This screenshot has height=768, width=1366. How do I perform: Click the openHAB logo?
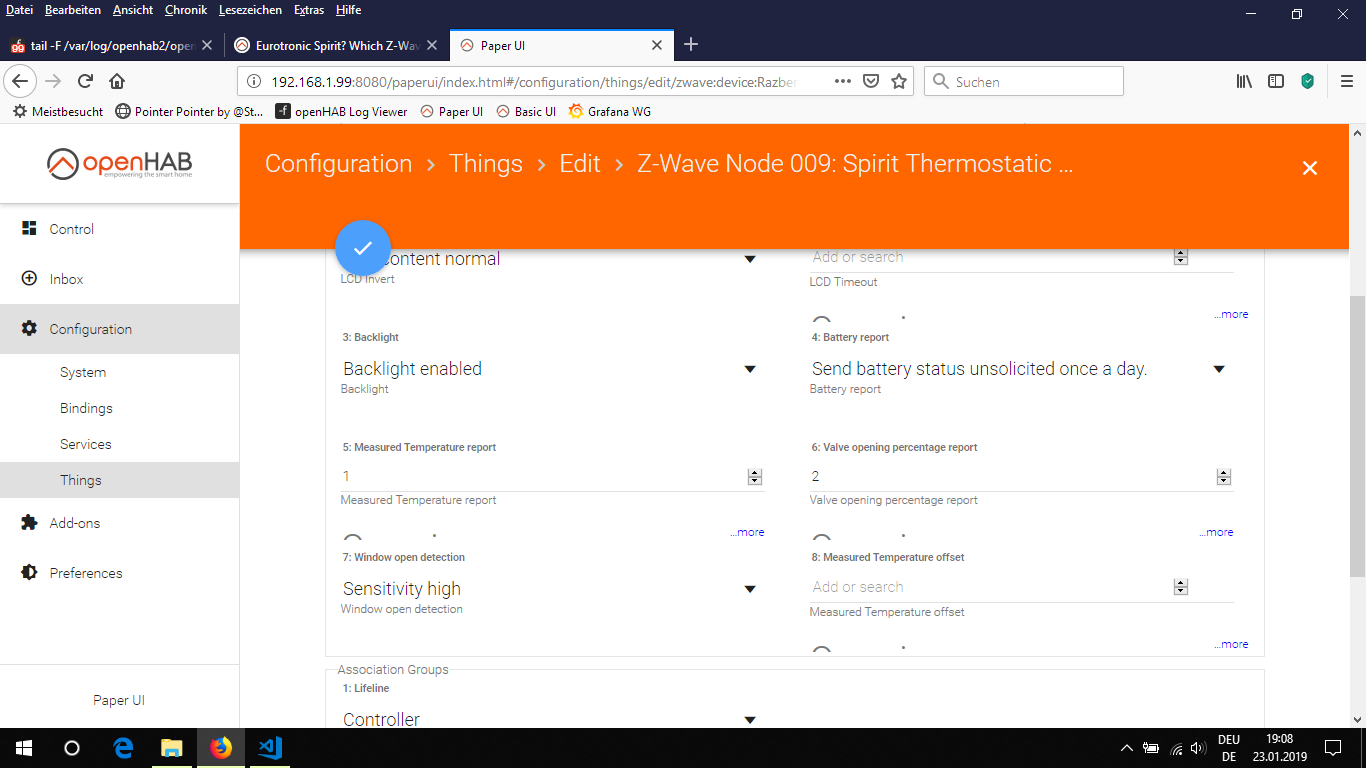pyautogui.click(x=120, y=163)
